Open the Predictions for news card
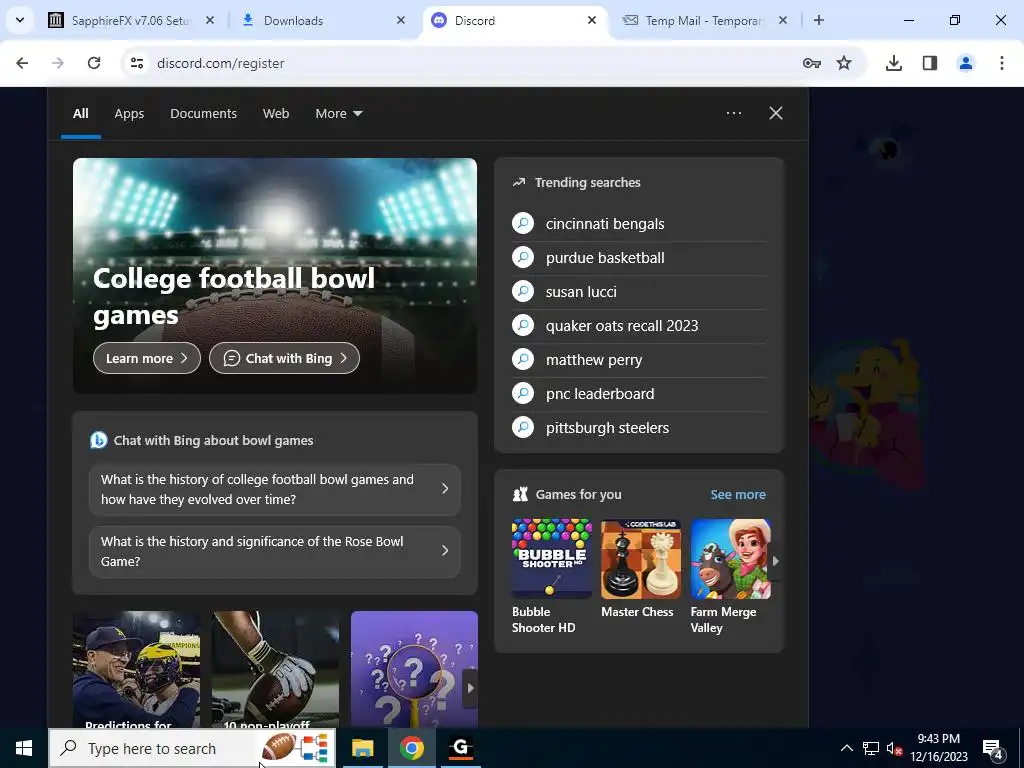The height and width of the screenshot is (768, 1024). [x=136, y=669]
